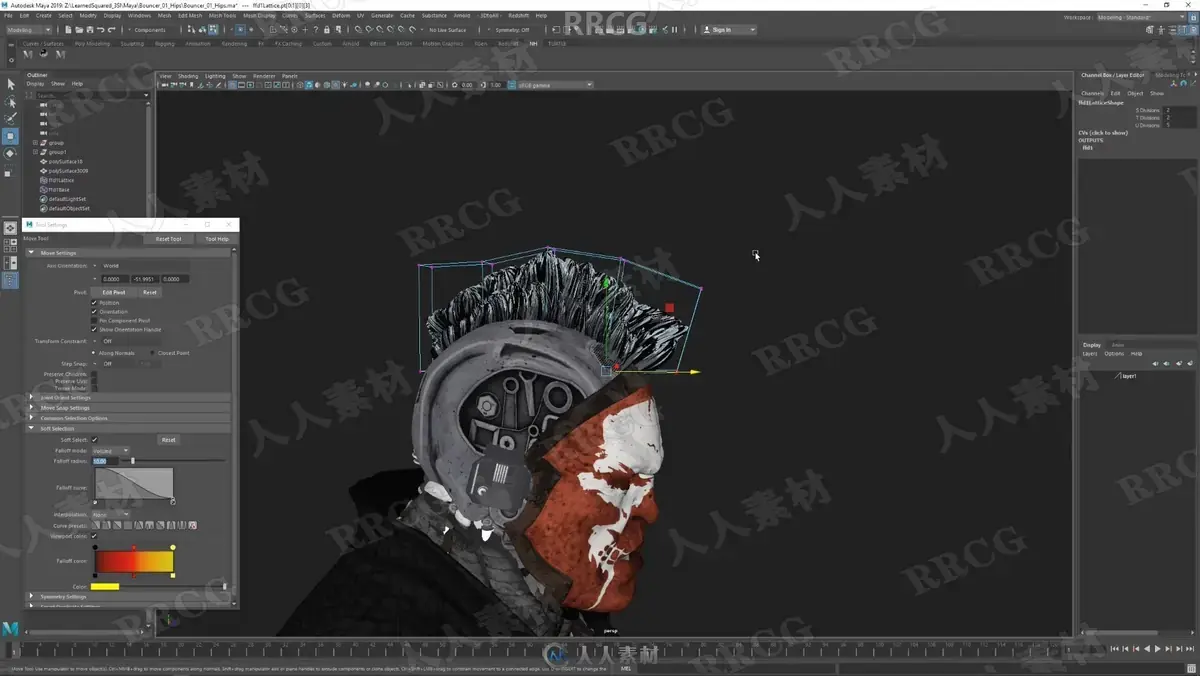Select the four-pane layout icon in toolbox
This screenshot has width=1200, height=676.
click(10, 246)
